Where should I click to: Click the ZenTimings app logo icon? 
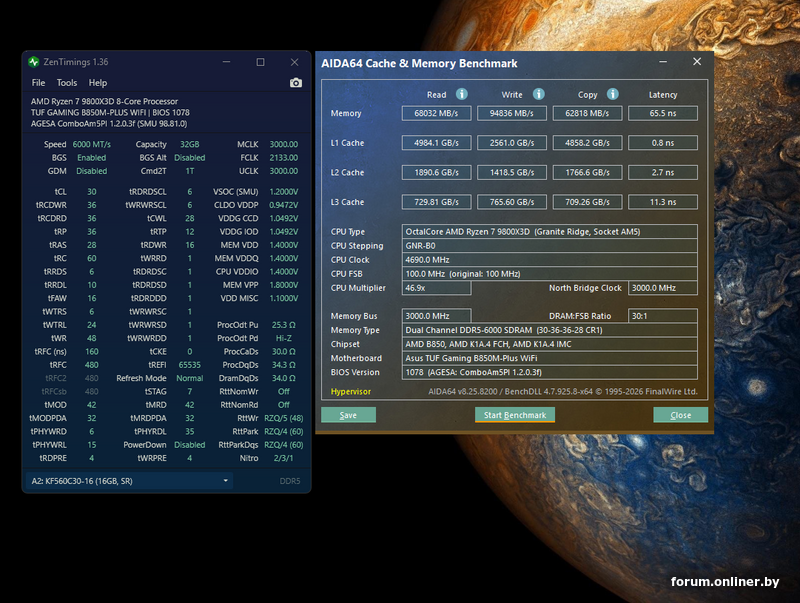34,62
